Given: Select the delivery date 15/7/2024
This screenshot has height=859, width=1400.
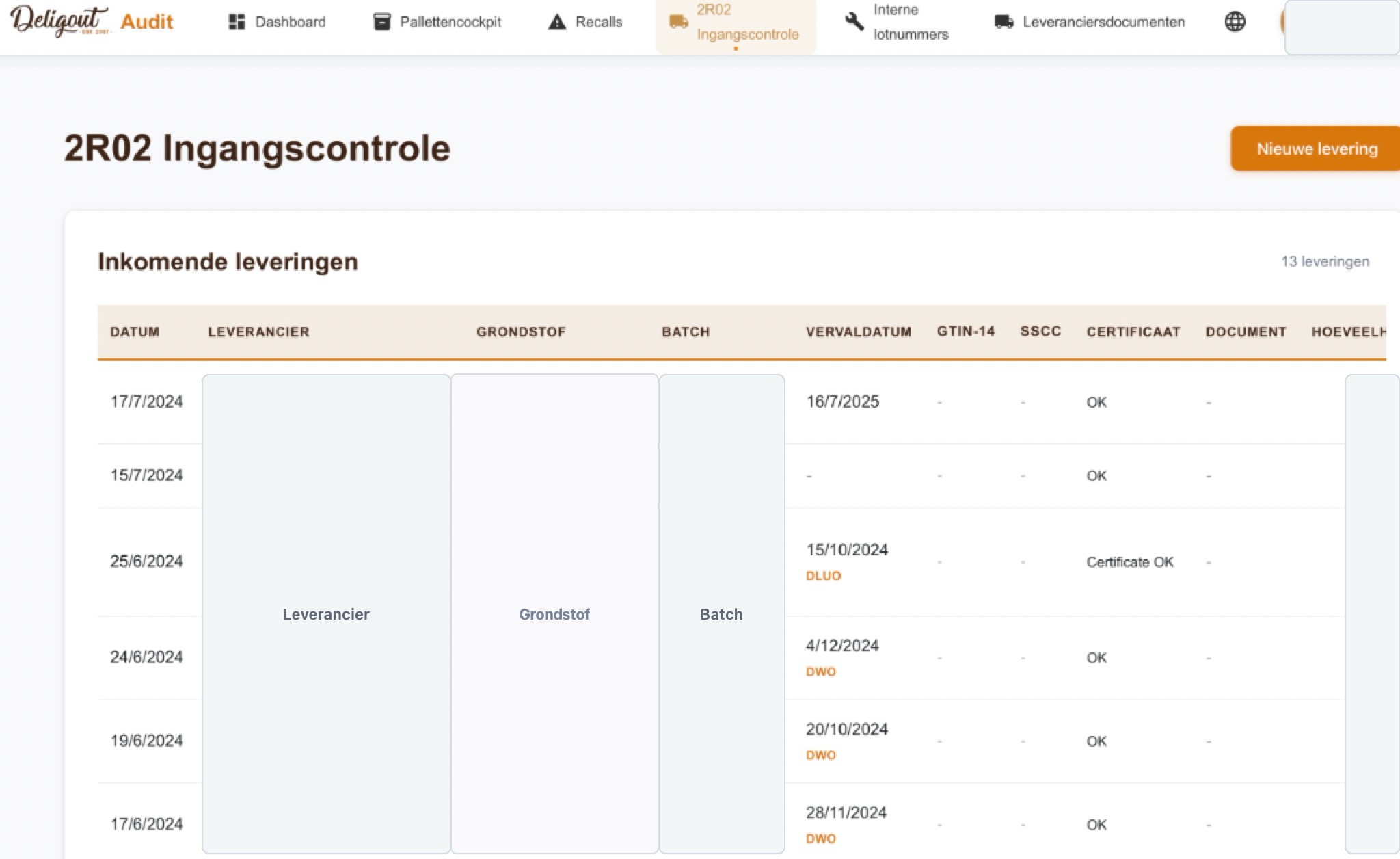Looking at the screenshot, I should (146, 475).
